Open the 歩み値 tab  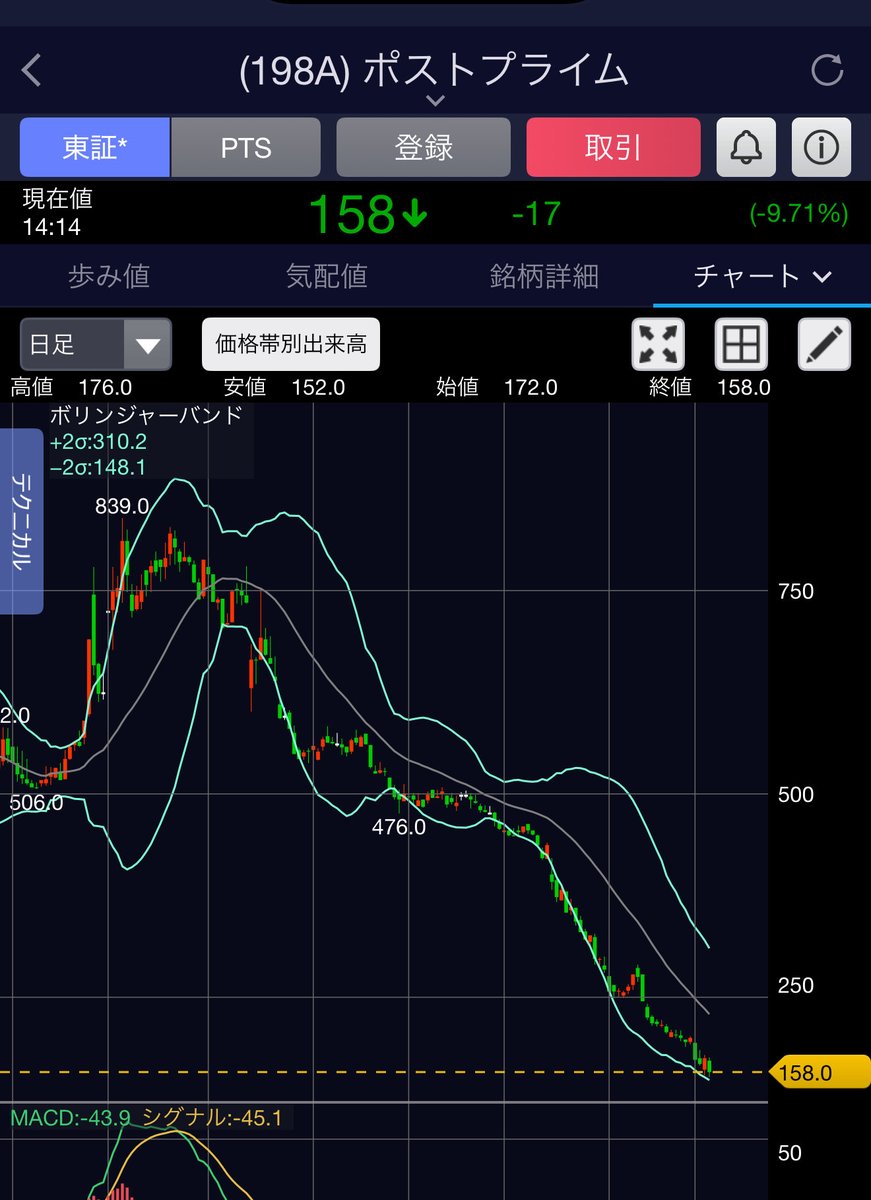(109, 276)
